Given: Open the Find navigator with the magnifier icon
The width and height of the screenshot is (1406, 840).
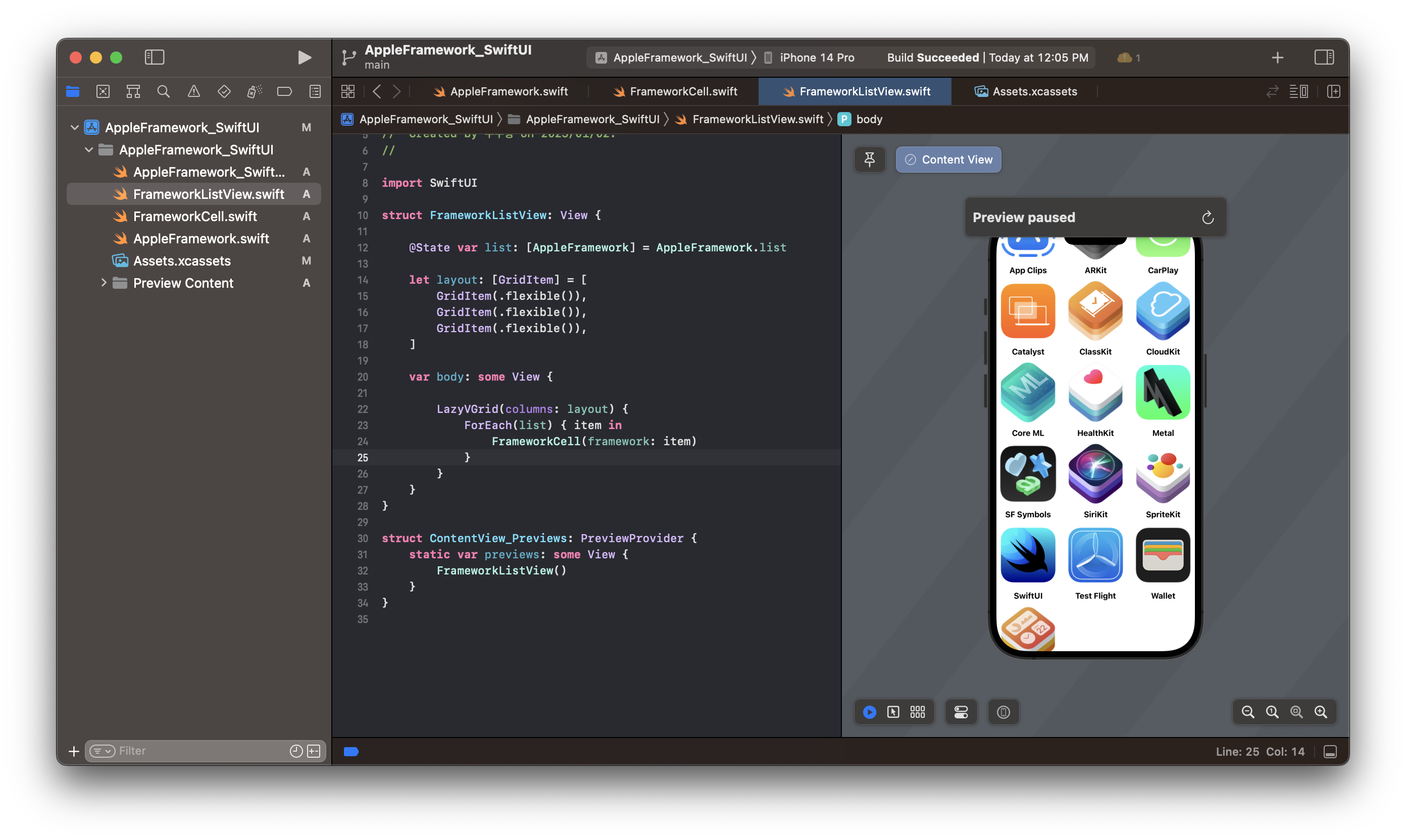Looking at the screenshot, I should tap(164, 91).
